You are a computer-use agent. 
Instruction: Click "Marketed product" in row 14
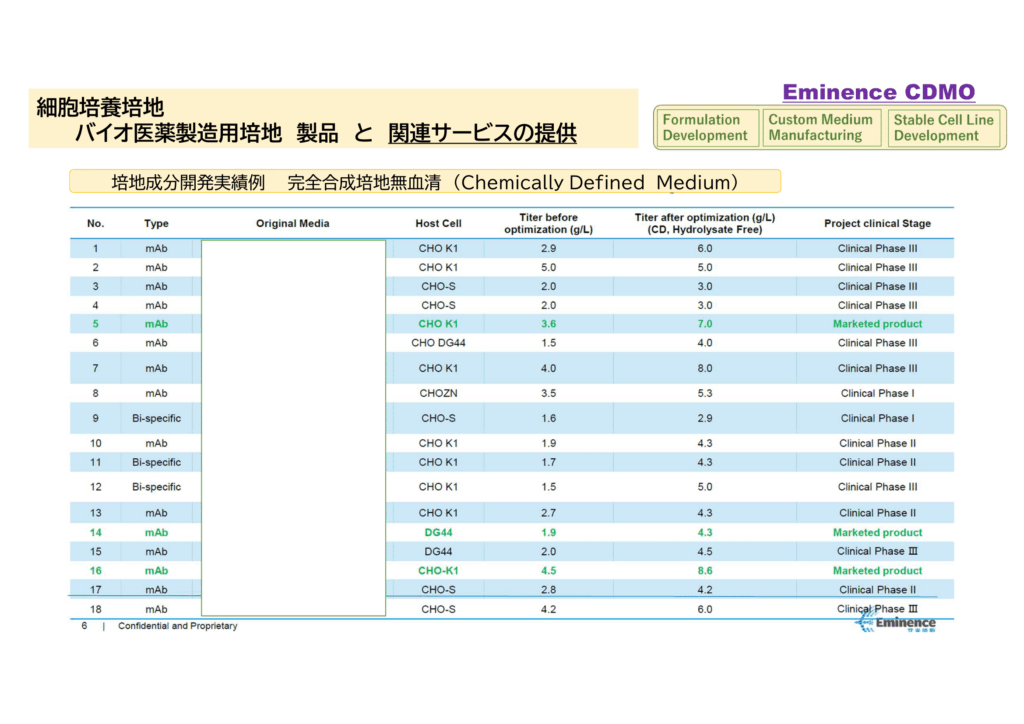877,533
